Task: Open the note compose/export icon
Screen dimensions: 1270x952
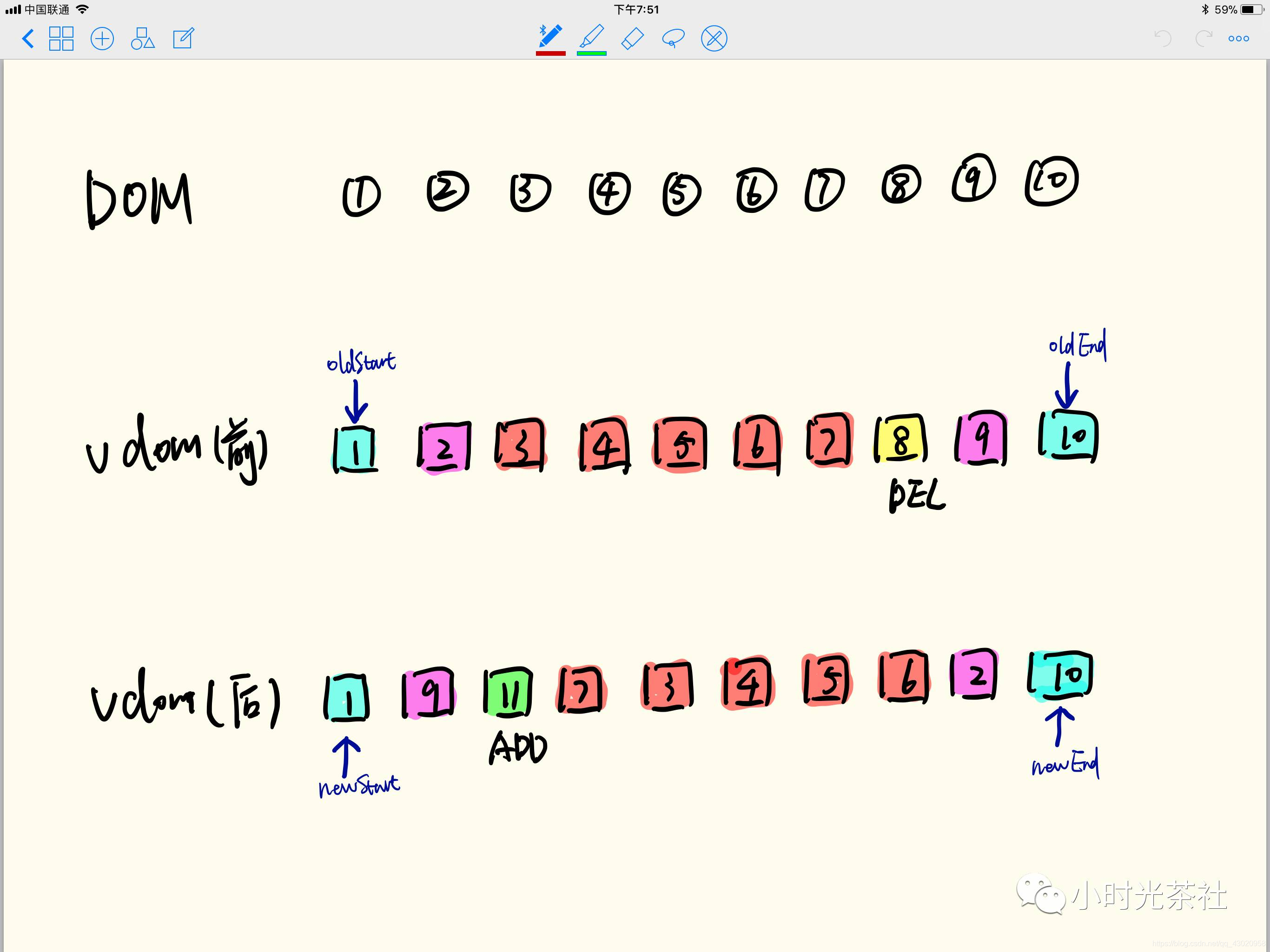Action: tap(183, 39)
